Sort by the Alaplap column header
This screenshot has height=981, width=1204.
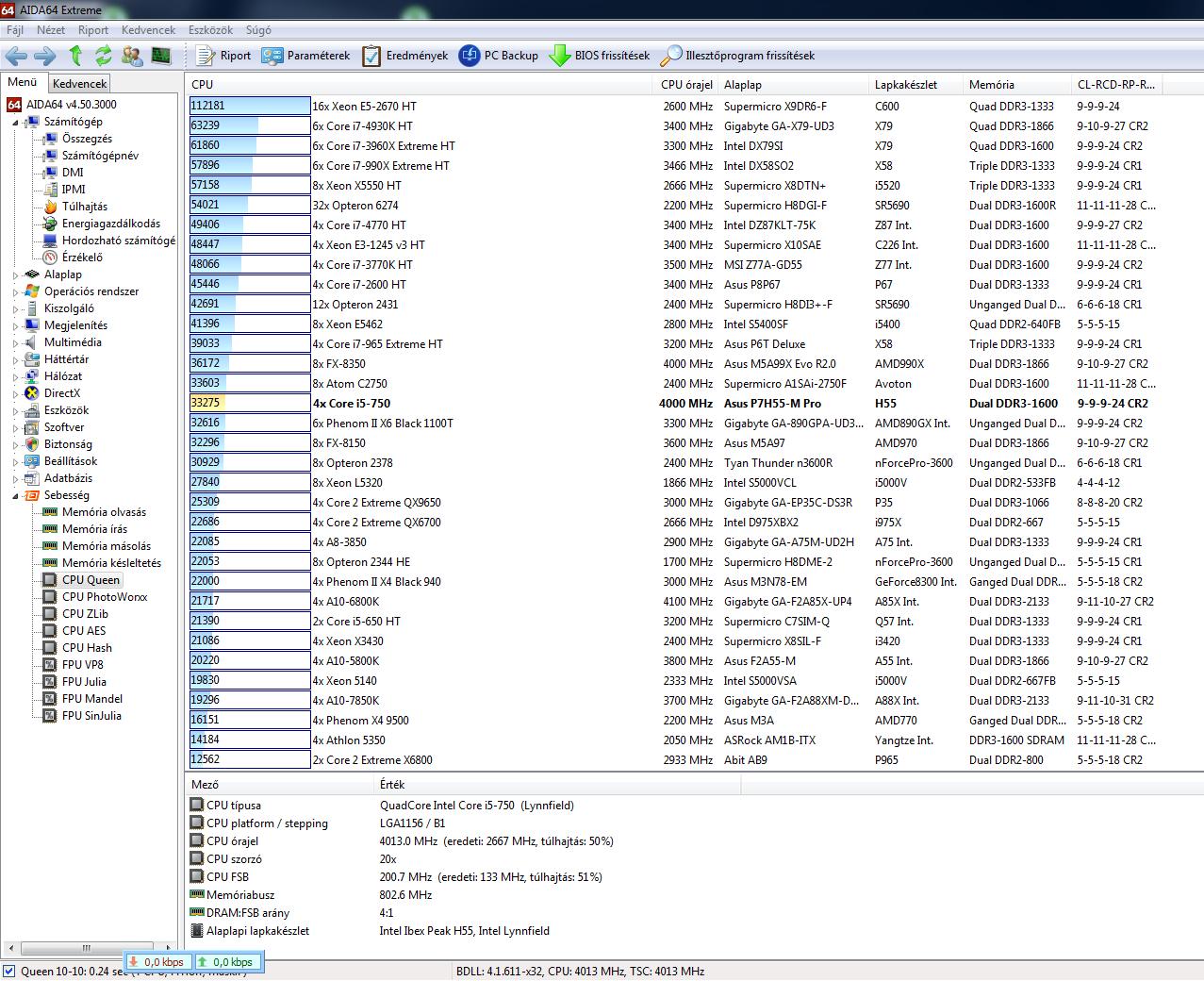coord(794,84)
